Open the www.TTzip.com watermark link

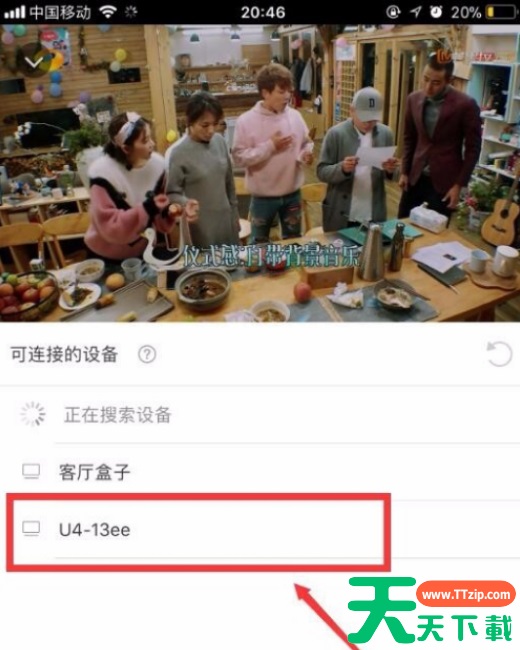coord(466,594)
